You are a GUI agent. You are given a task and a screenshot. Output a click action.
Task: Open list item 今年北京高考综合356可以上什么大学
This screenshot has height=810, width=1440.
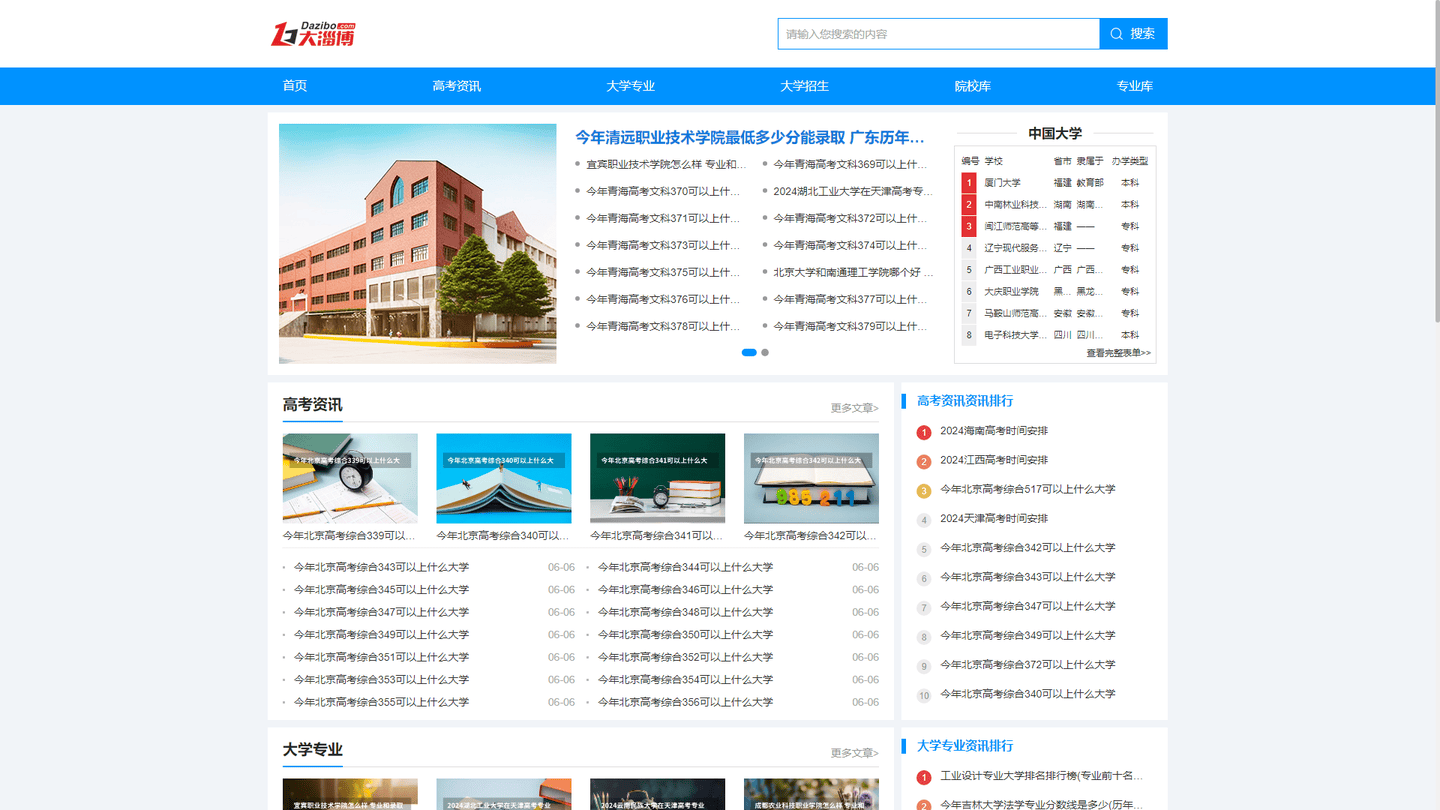tap(685, 703)
